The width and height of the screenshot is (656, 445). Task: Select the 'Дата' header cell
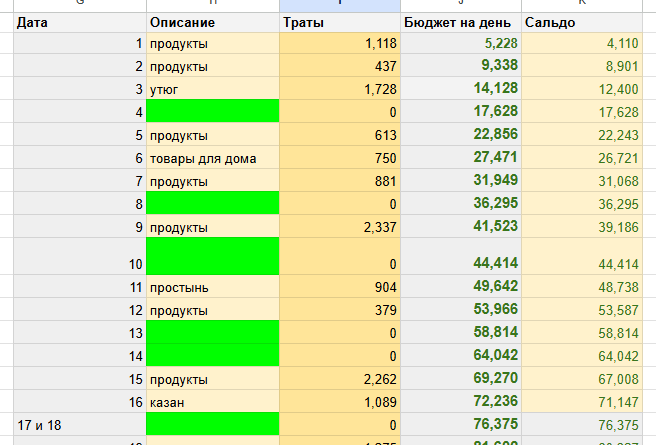80,23
